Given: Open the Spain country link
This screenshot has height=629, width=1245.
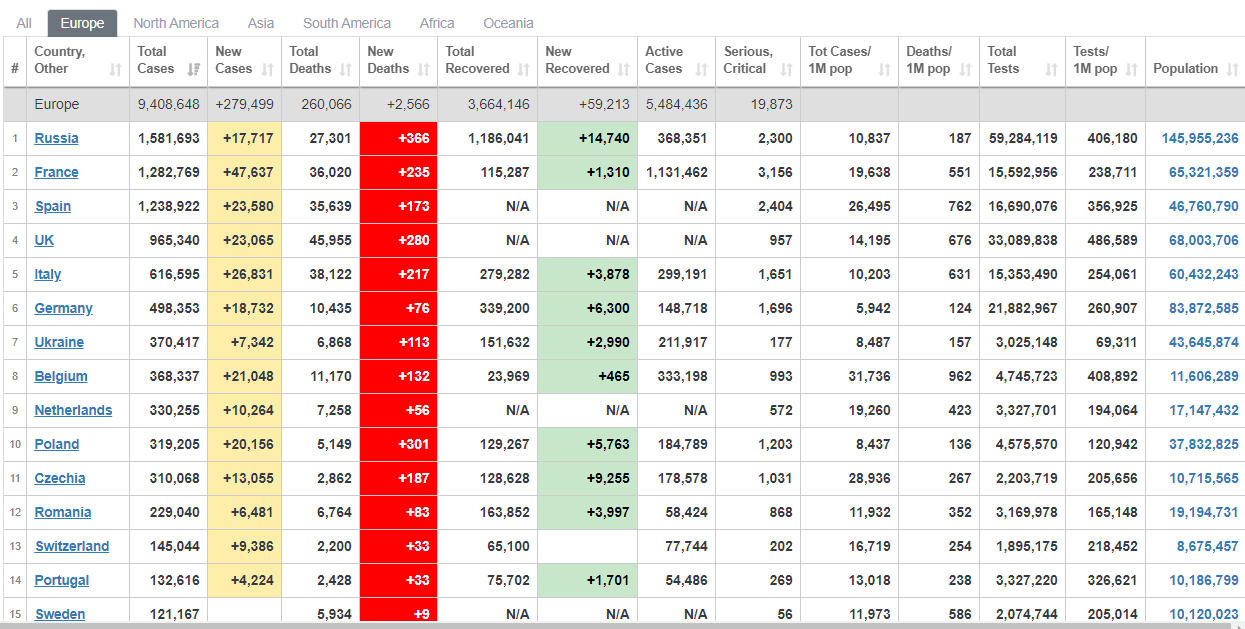Looking at the screenshot, I should [x=53, y=206].
